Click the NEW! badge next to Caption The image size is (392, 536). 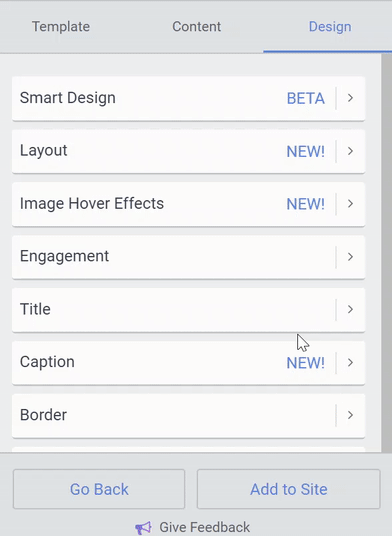(x=306, y=363)
